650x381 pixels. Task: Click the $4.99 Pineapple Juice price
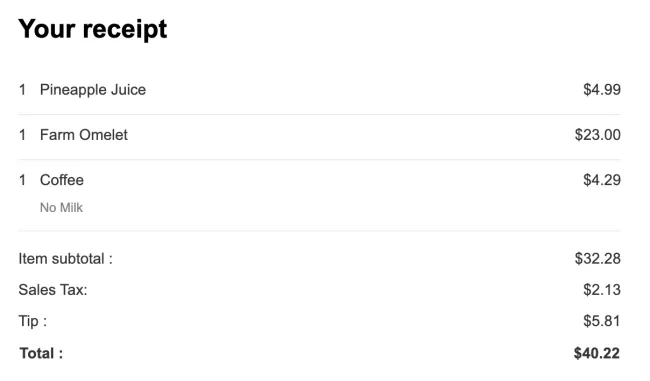(x=601, y=90)
